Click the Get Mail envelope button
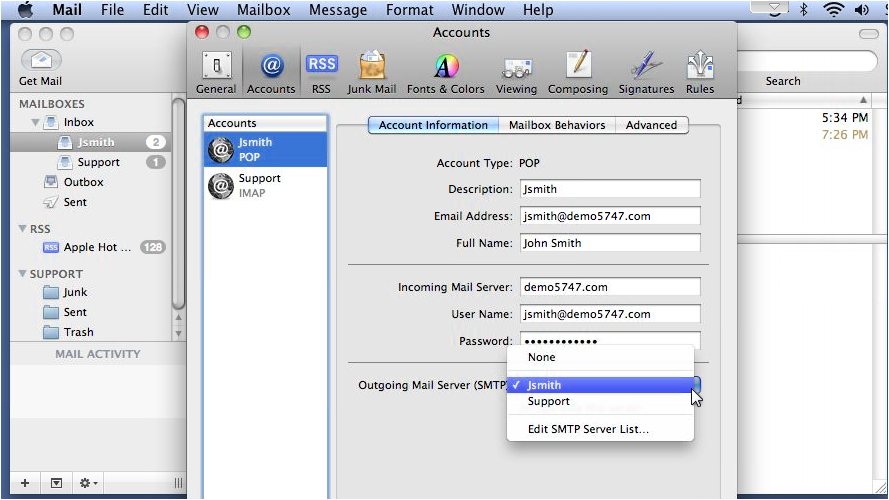889x500 pixels. click(x=41, y=60)
